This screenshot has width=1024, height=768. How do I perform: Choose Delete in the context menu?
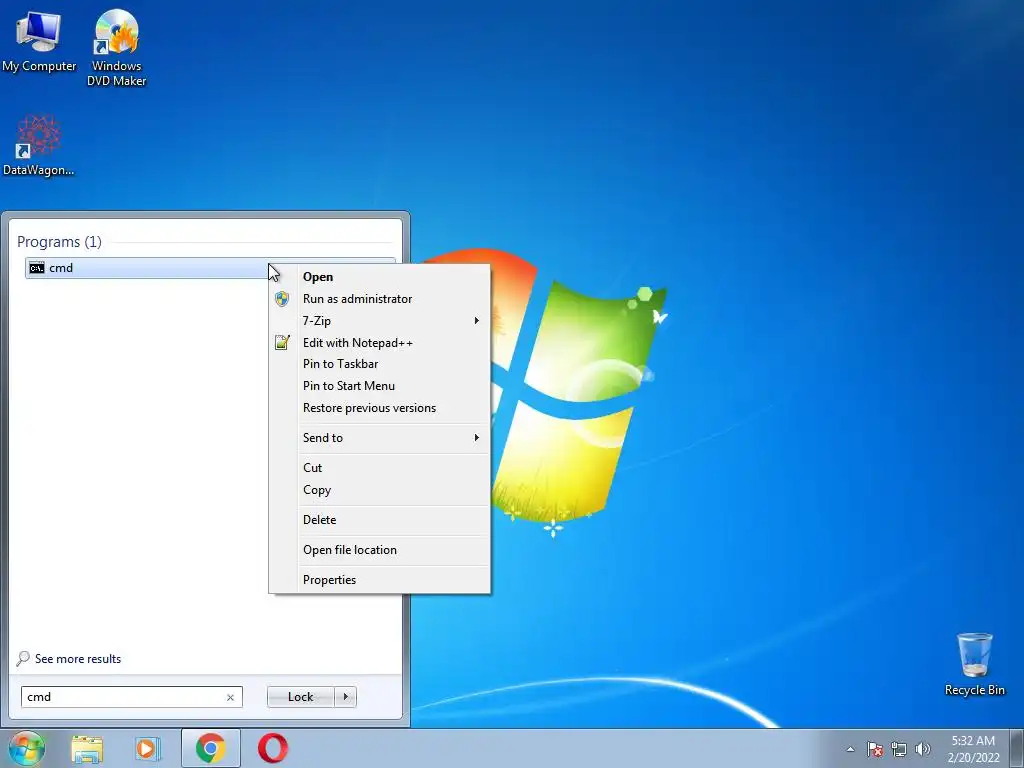point(379,520)
